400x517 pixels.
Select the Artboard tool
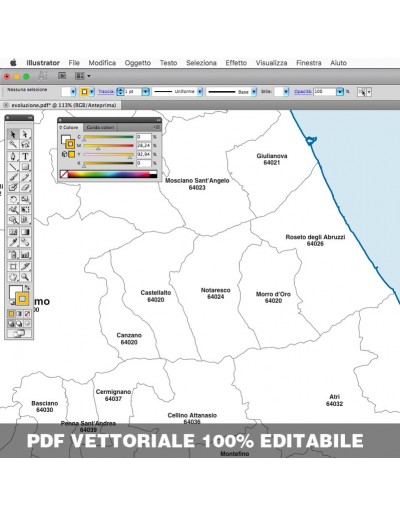click(13, 266)
